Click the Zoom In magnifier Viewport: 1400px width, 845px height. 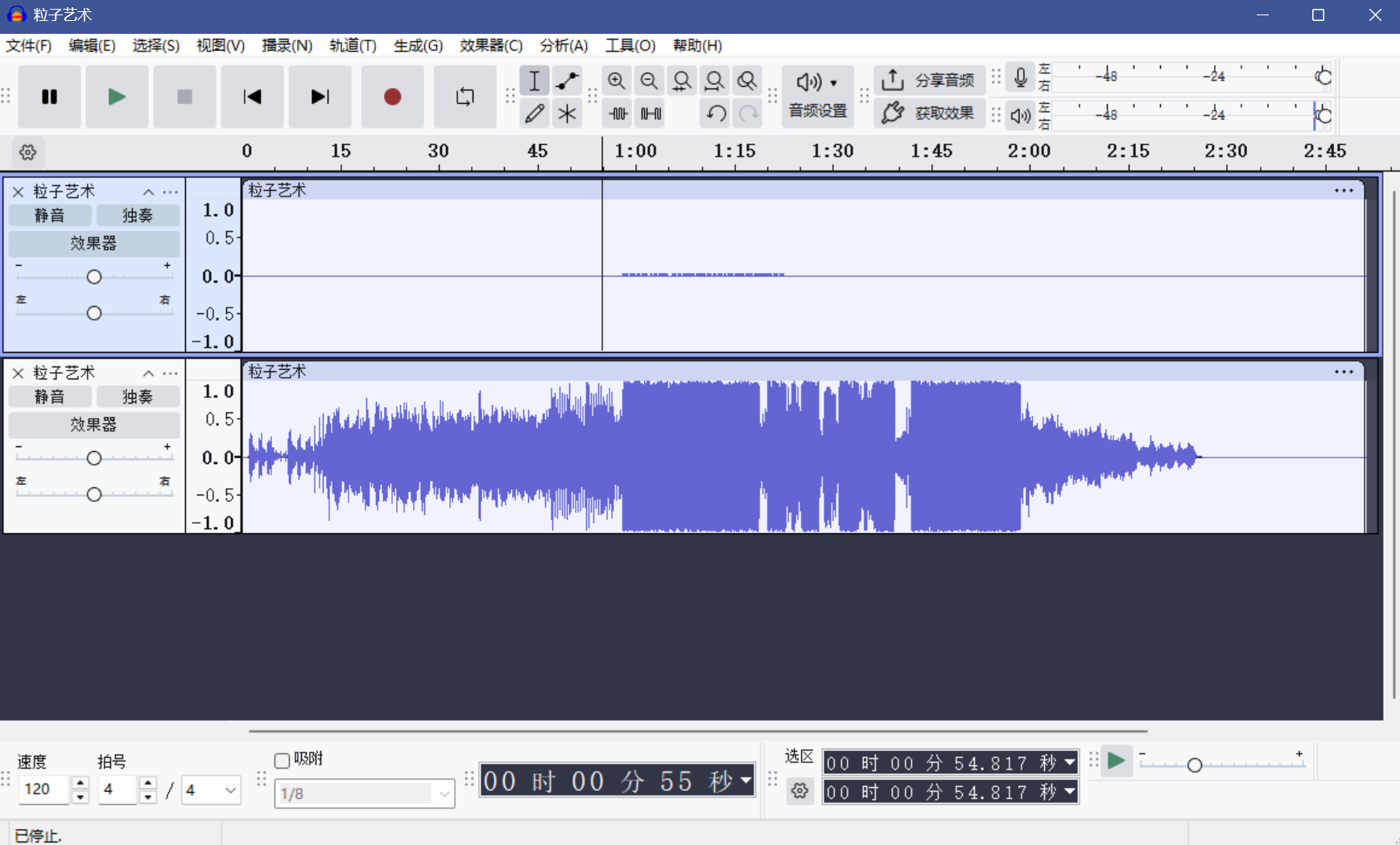[616, 81]
